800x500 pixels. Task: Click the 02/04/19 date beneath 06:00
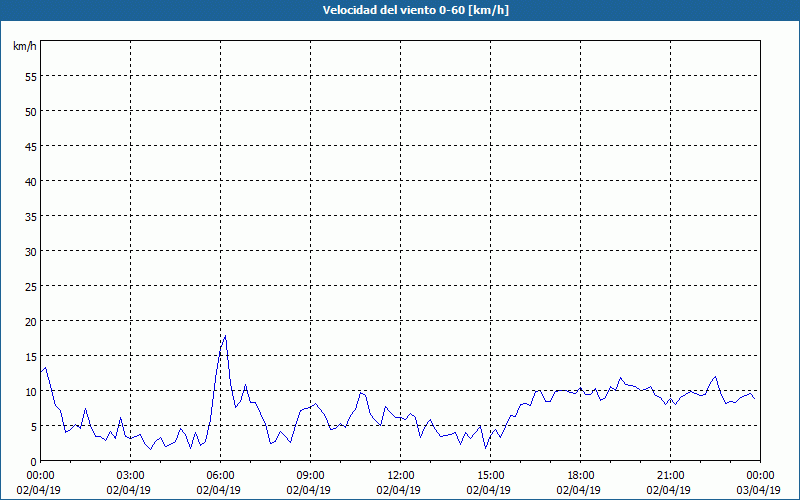coord(218,490)
